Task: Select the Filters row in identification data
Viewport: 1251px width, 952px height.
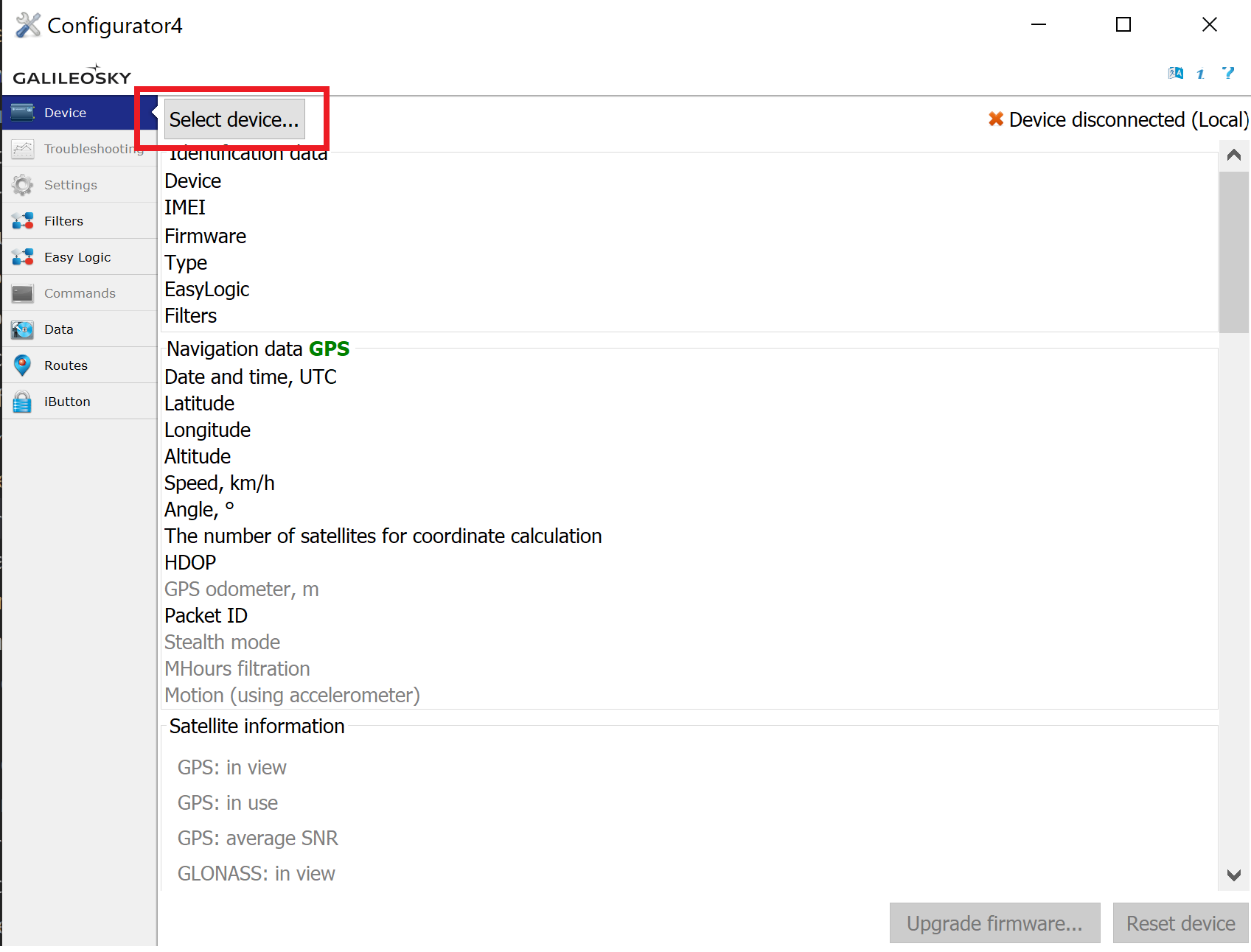Action: tap(190, 316)
